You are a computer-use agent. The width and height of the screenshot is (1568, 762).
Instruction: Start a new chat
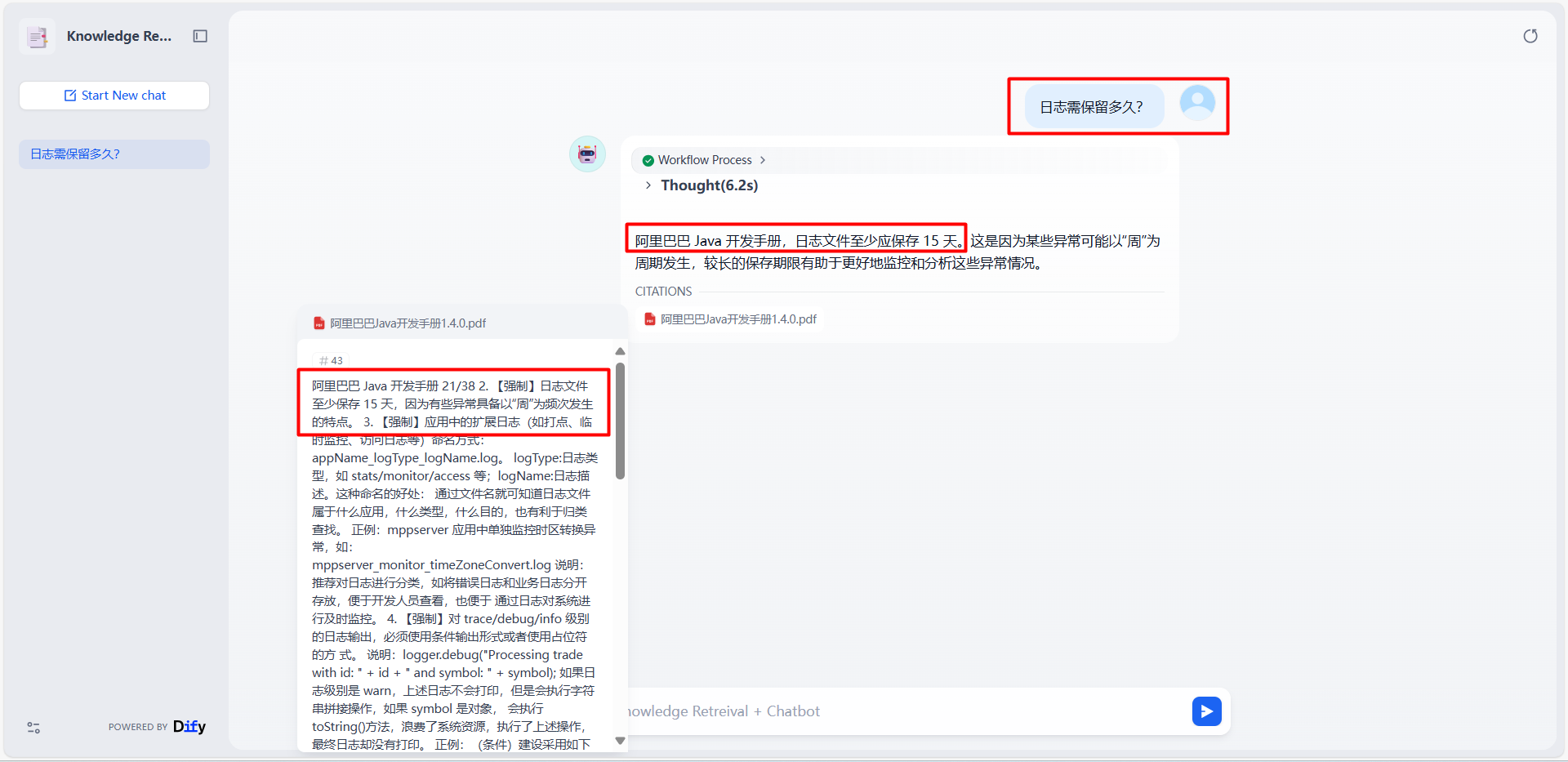[x=114, y=96]
